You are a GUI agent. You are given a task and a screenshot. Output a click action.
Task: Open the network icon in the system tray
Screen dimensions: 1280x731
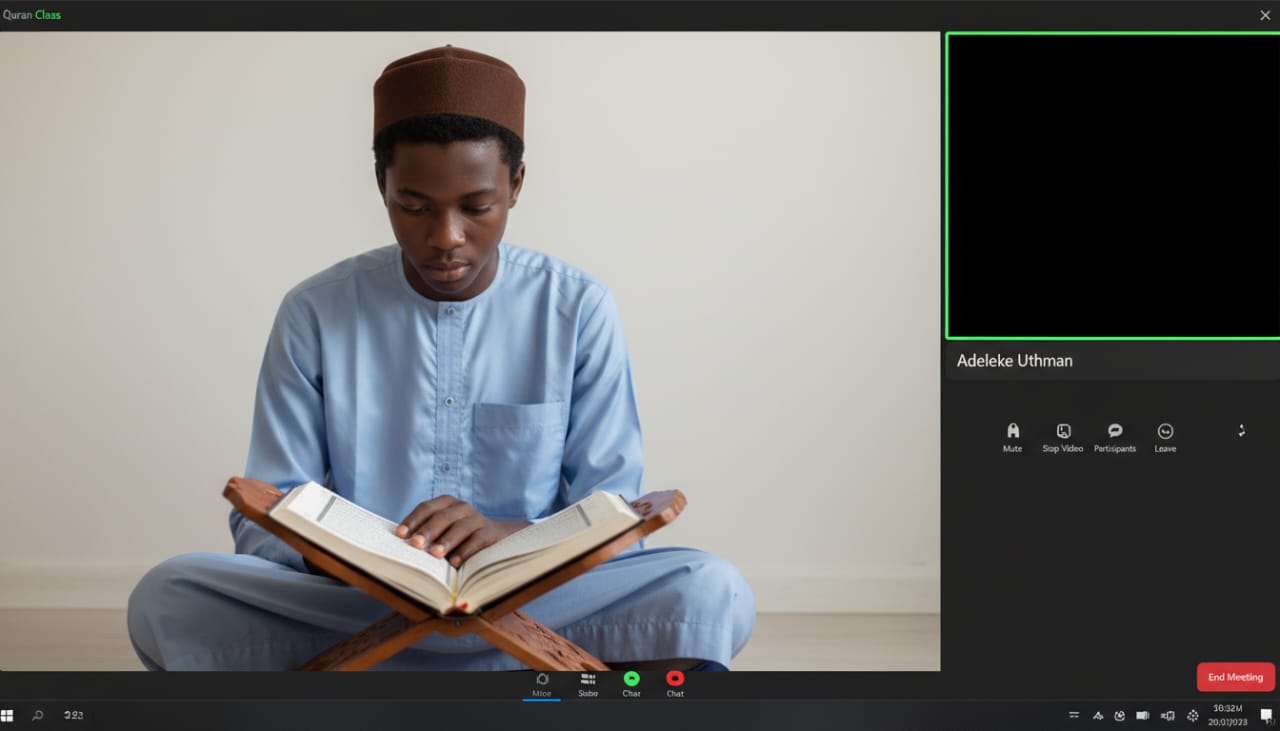(x=1141, y=715)
